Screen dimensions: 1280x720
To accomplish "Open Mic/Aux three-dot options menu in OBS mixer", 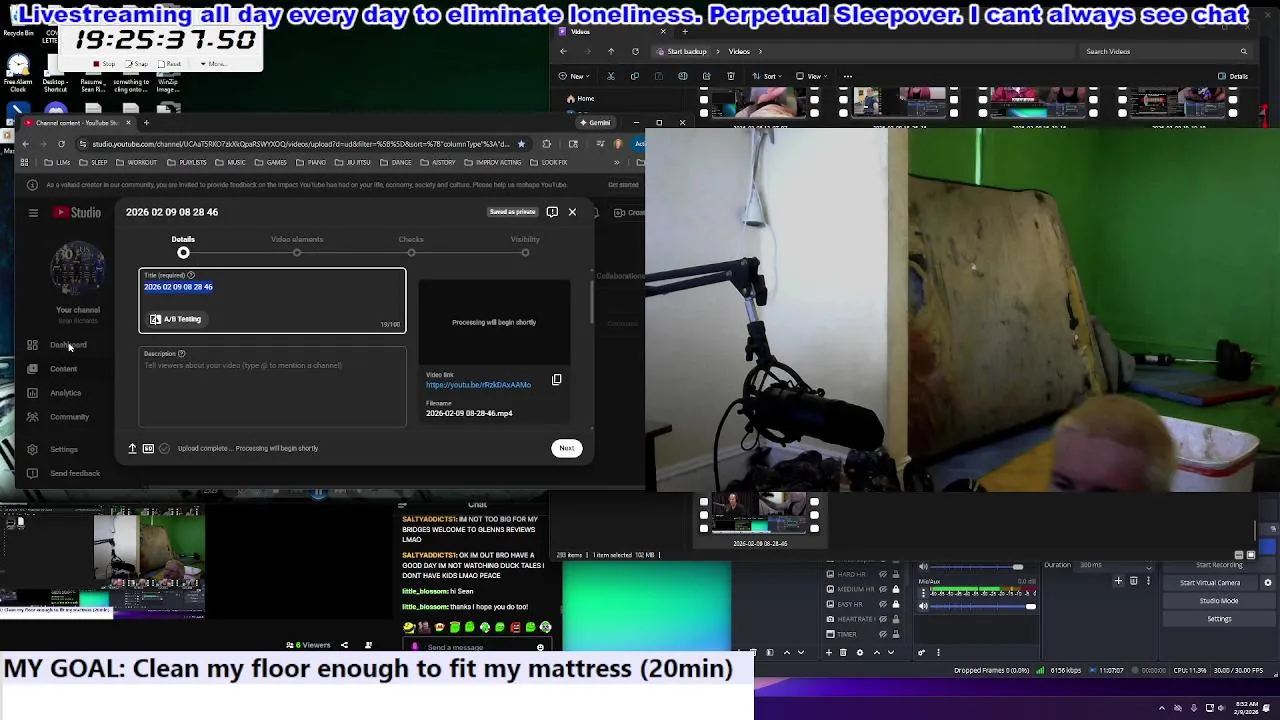I will (x=923, y=593).
